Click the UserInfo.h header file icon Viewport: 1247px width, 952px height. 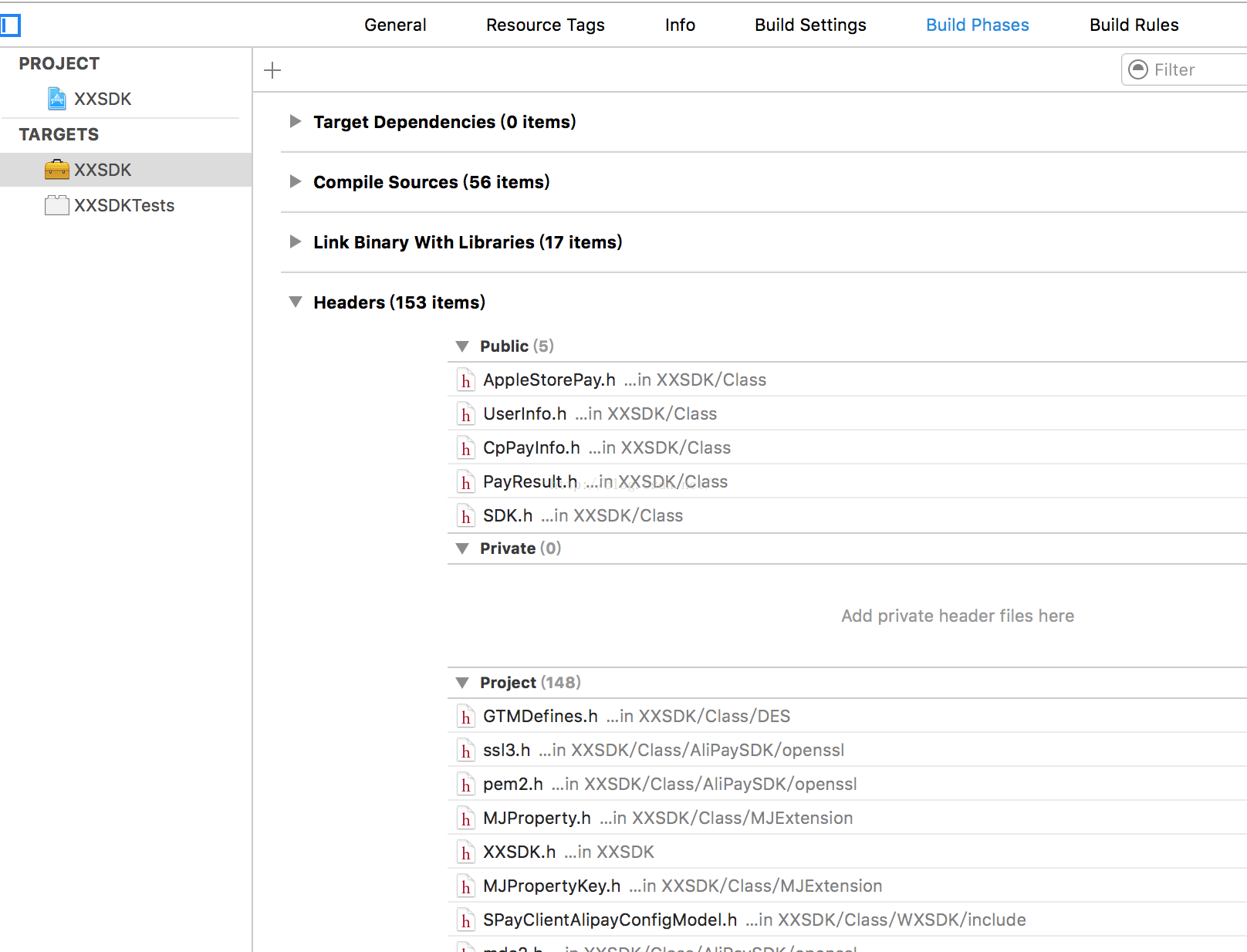(x=465, y=414)
